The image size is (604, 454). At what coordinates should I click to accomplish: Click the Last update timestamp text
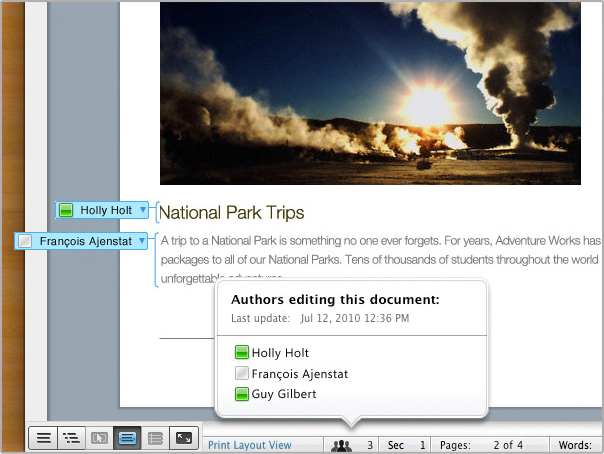[x=320, y=318]
